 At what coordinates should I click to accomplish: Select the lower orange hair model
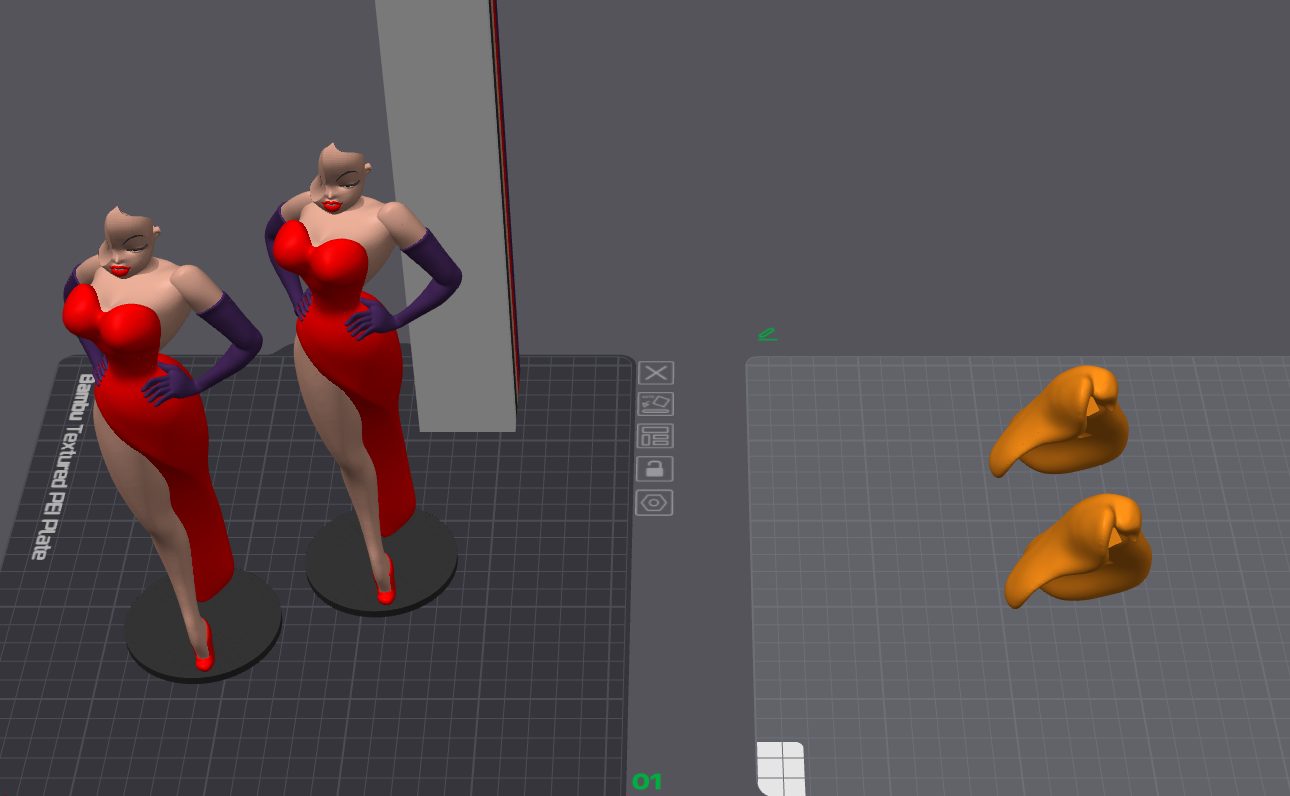1078,550
